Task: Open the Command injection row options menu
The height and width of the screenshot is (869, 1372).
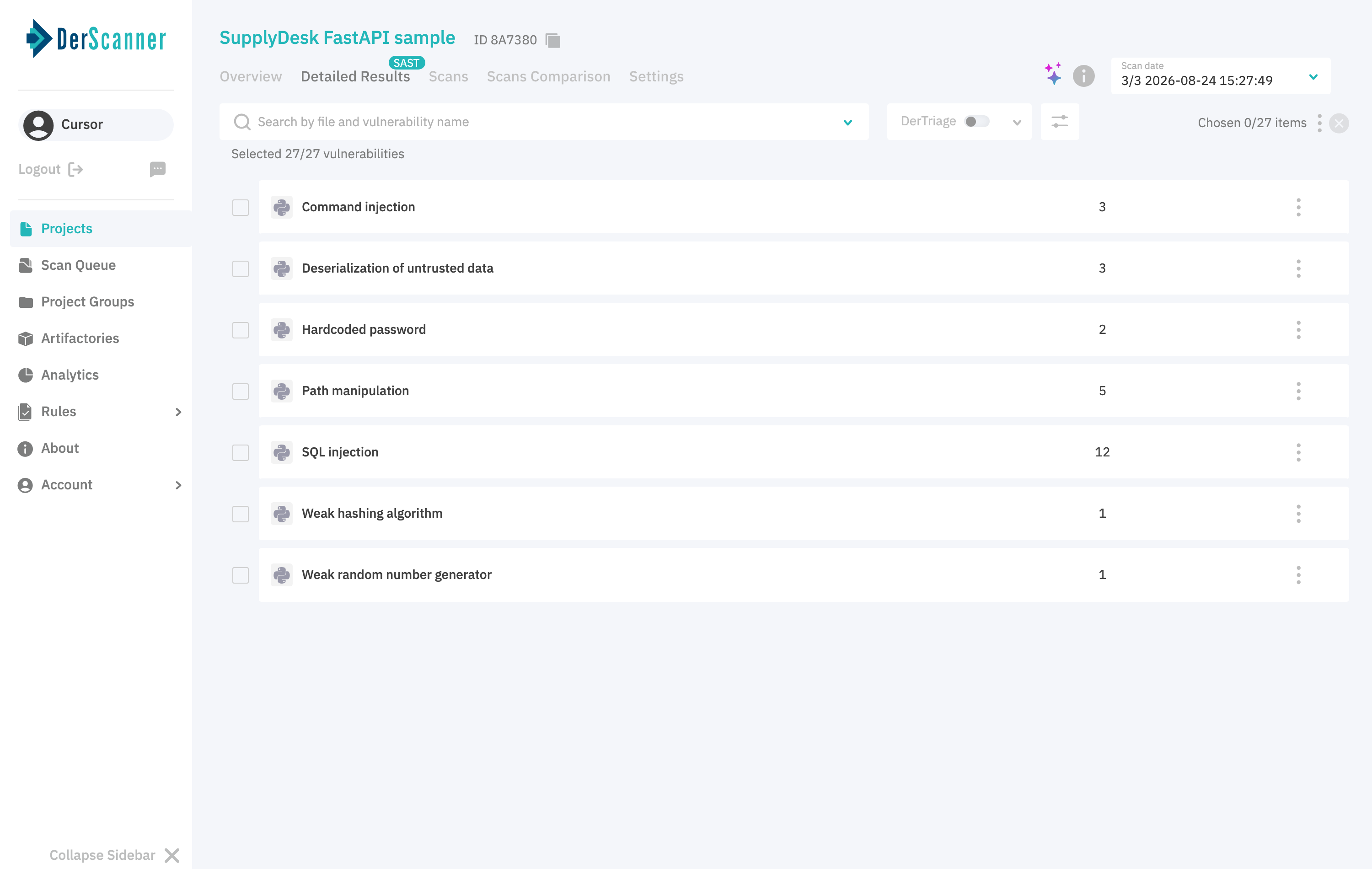Action: tap(1298, 207)
